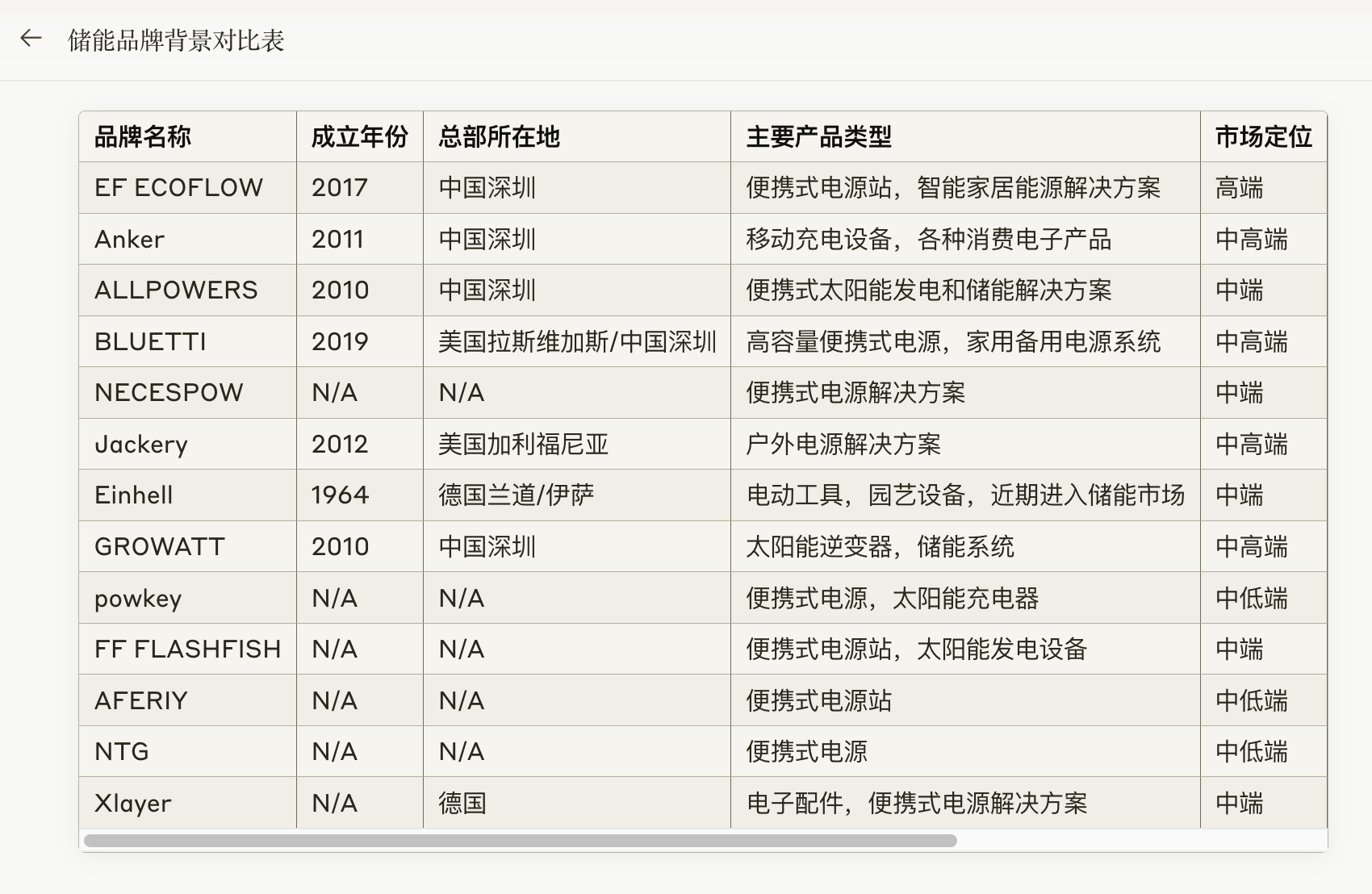Select Xlayer market position 中端

click(x=1264, y=803)
